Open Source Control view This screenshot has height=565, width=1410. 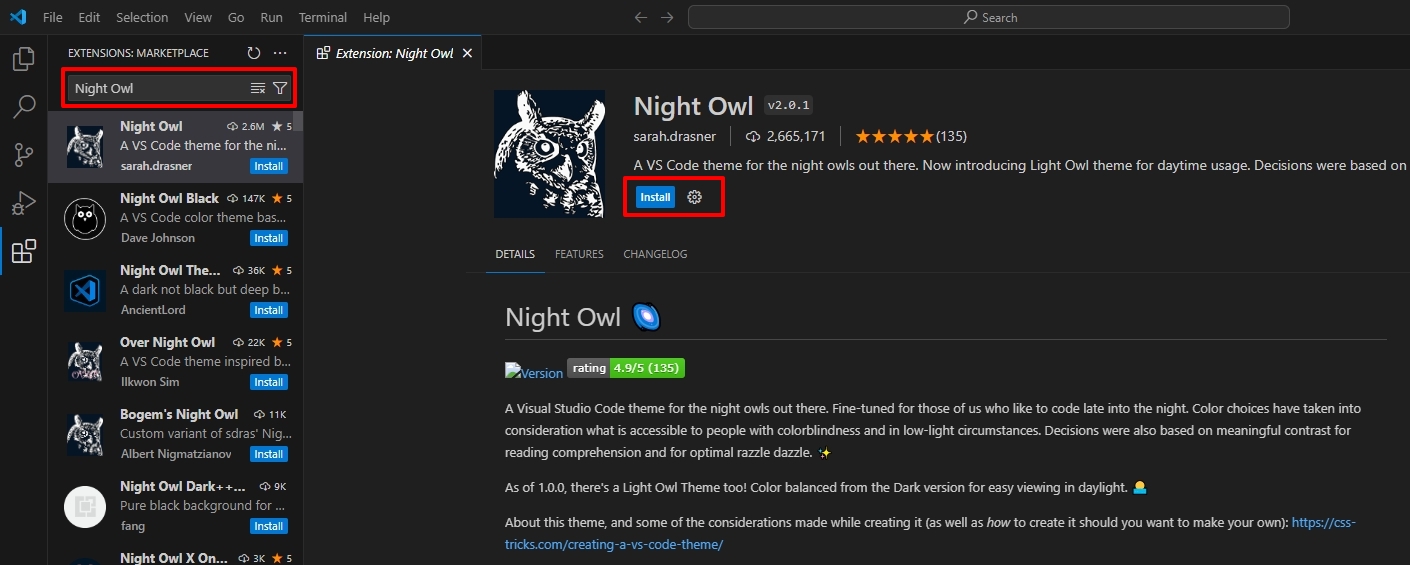[x=23, y=155]
